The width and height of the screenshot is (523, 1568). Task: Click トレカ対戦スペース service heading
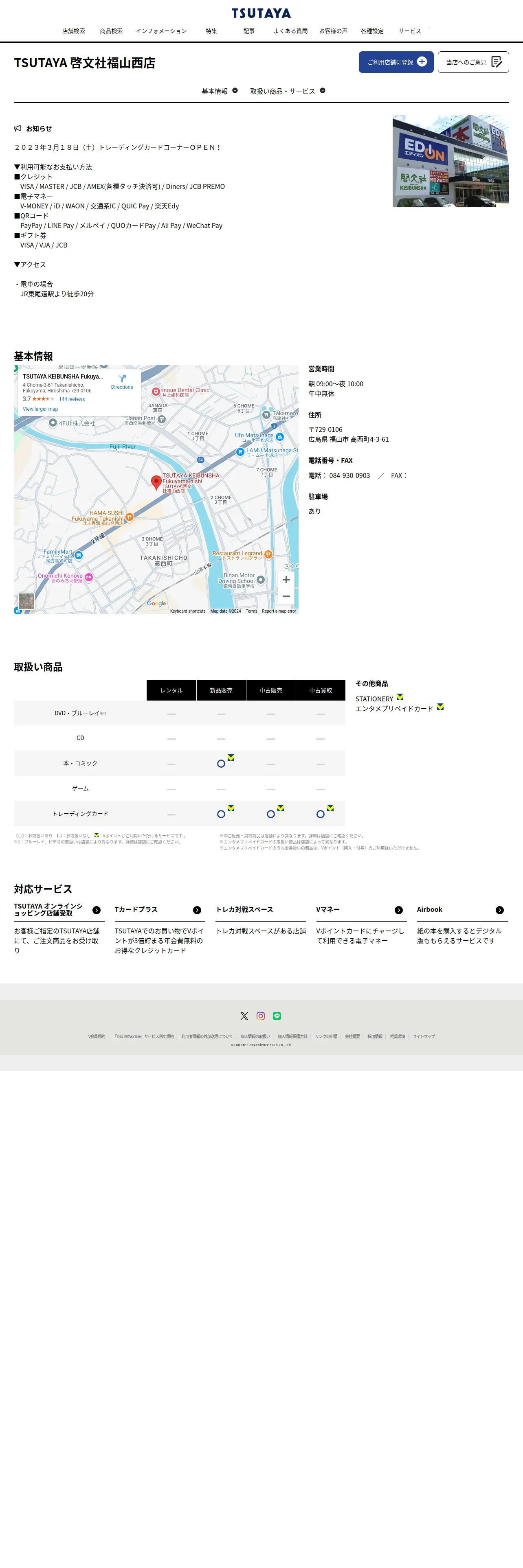click(x=245, y=909)
